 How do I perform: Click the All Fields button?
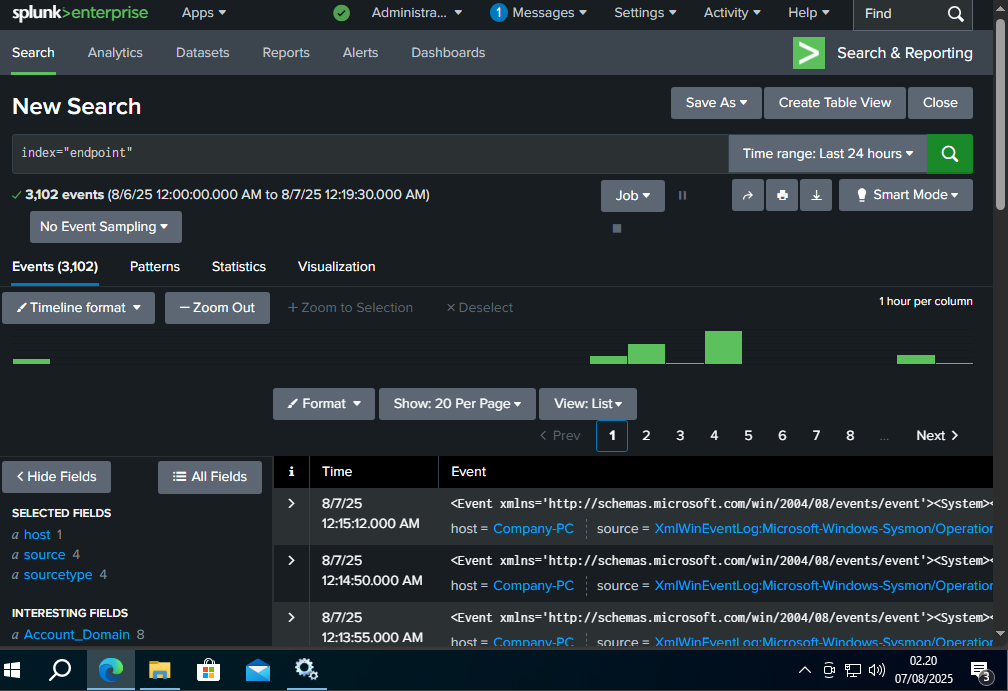click(x=210, y=477)
